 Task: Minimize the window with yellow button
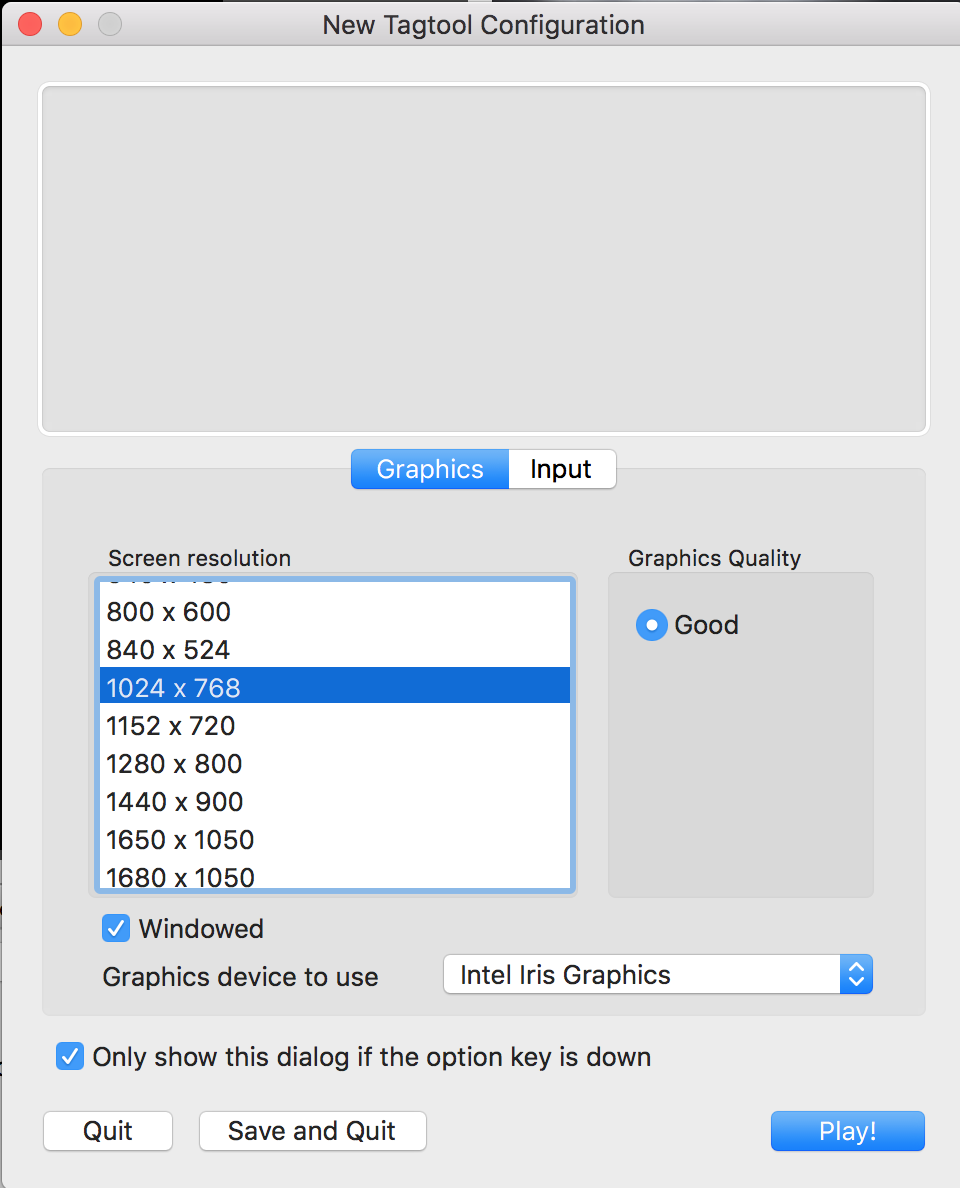[x=70, y=25]
